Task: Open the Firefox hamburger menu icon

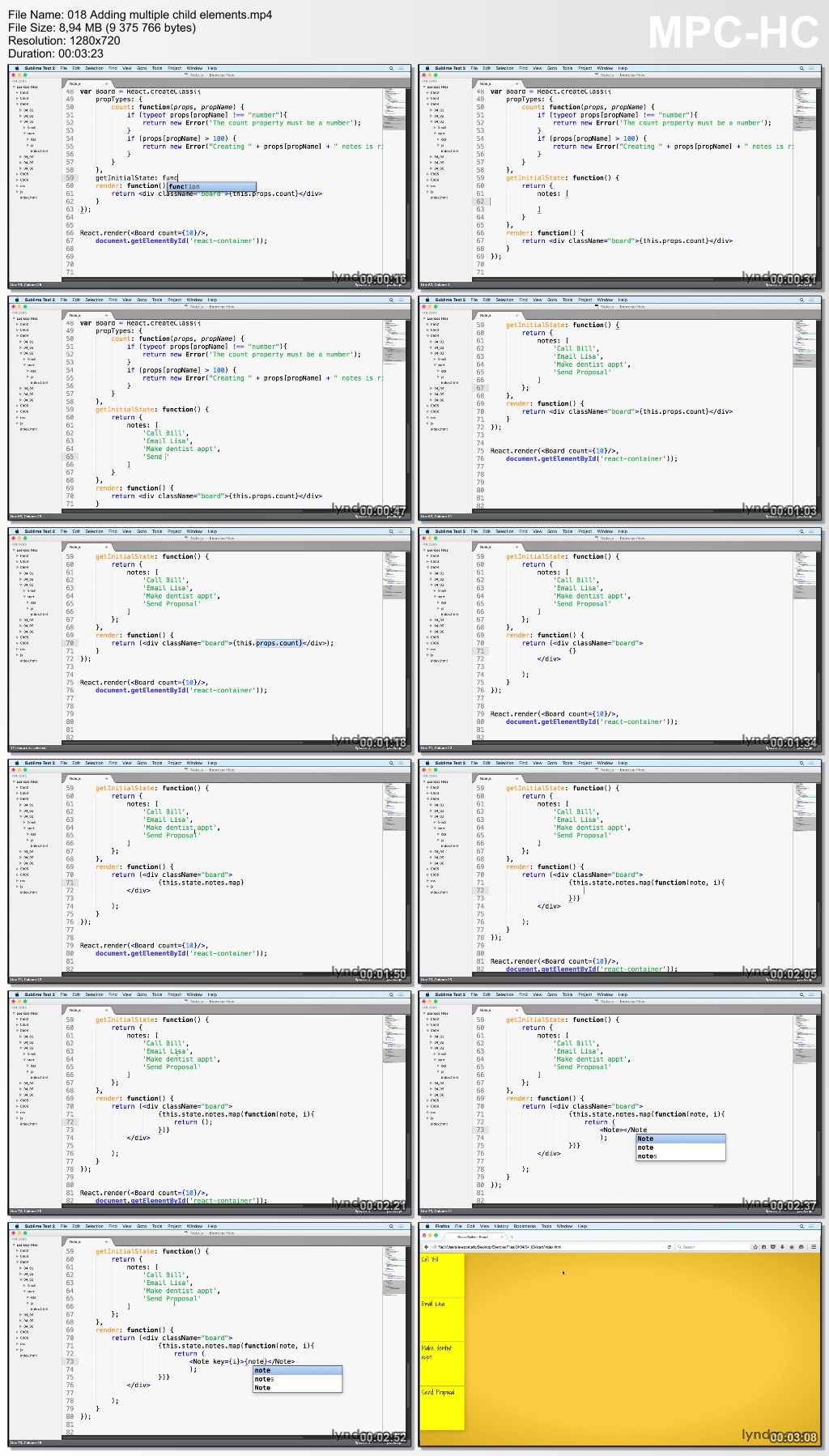Action: [x=814, y=1247]
